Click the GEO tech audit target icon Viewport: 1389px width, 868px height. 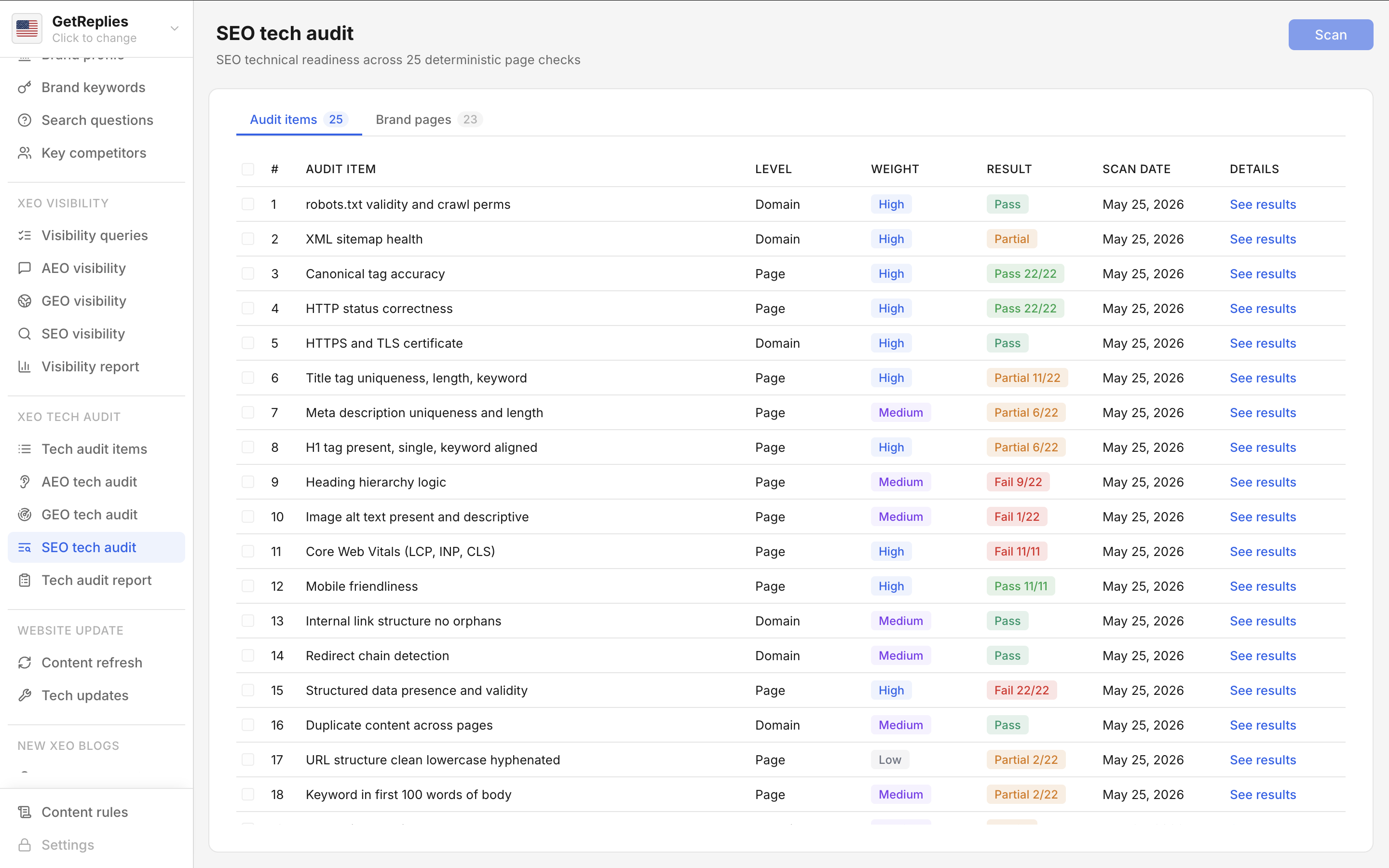(24, 515)
